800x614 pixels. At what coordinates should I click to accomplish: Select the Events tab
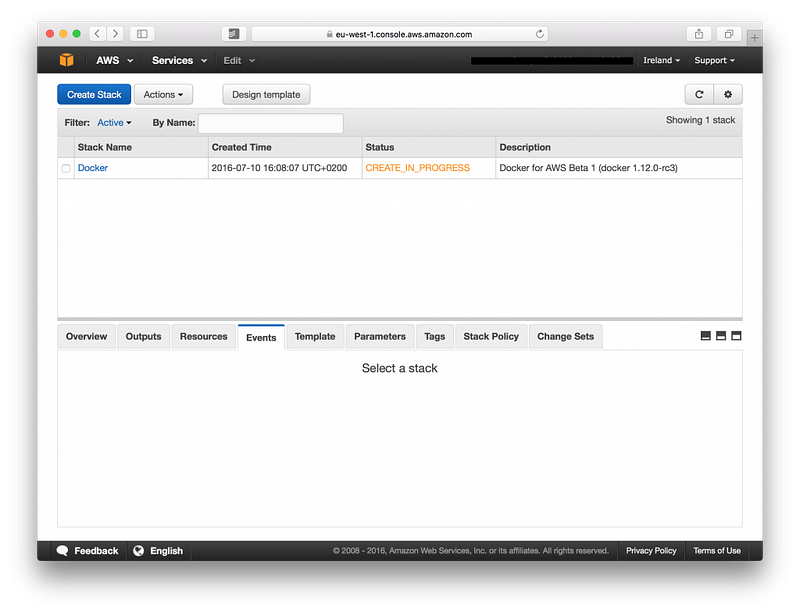[x=261, y=337]
